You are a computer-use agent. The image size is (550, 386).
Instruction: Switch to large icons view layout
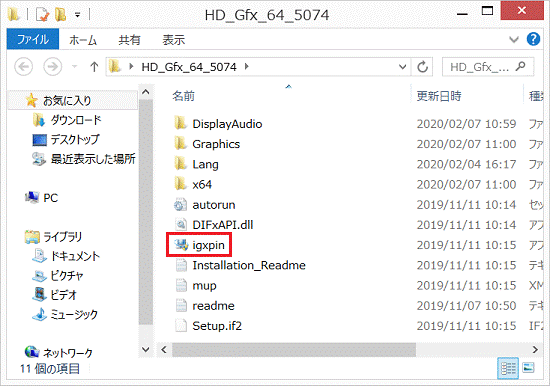[x=528, y=368]
